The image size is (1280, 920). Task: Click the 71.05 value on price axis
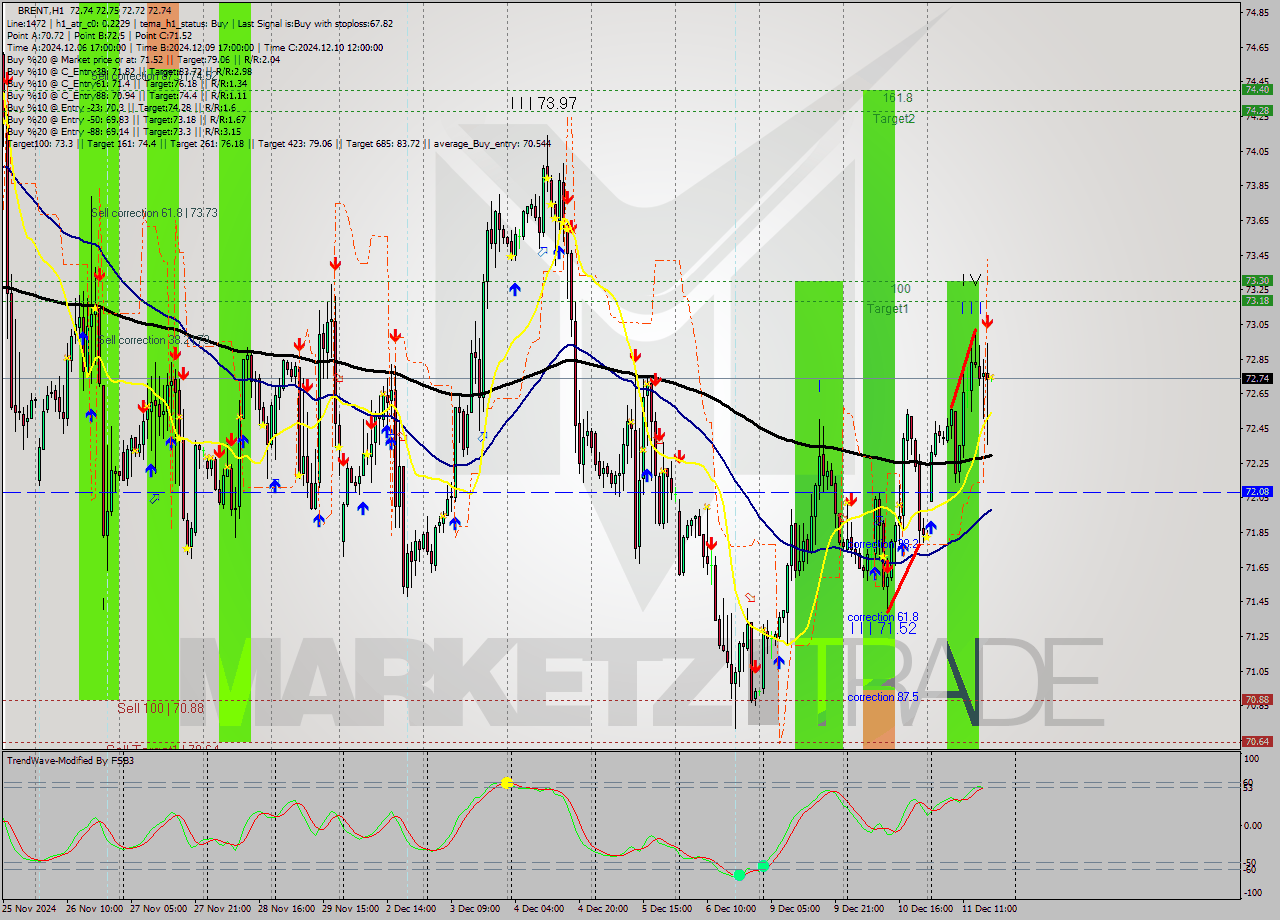[1256, 670]
